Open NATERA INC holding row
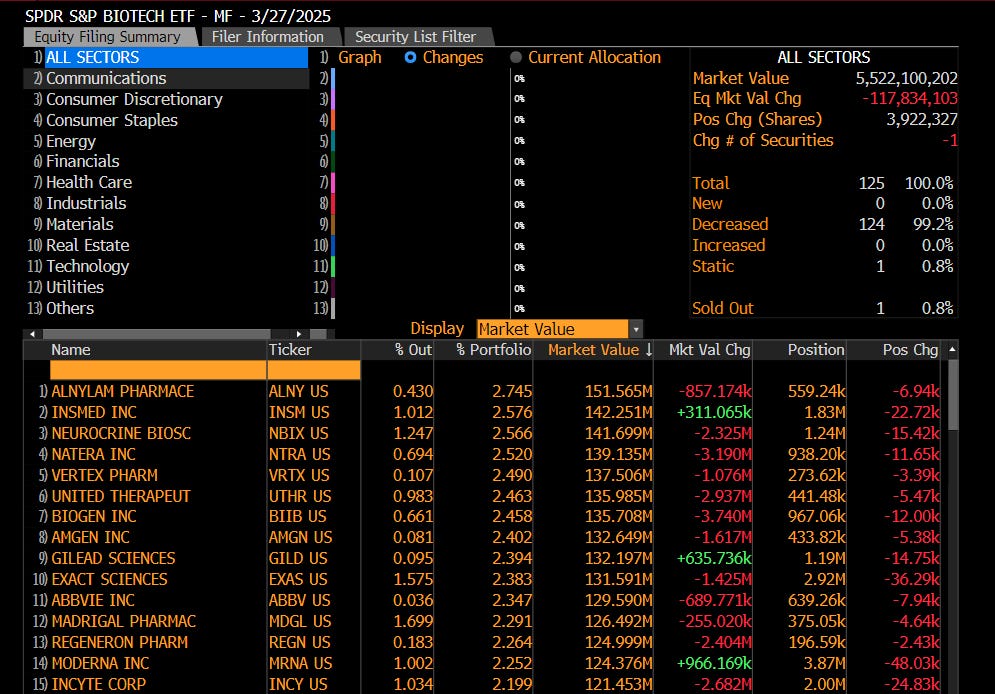Image resolution: width=995 pixels, height=694 pixels. 482,454
